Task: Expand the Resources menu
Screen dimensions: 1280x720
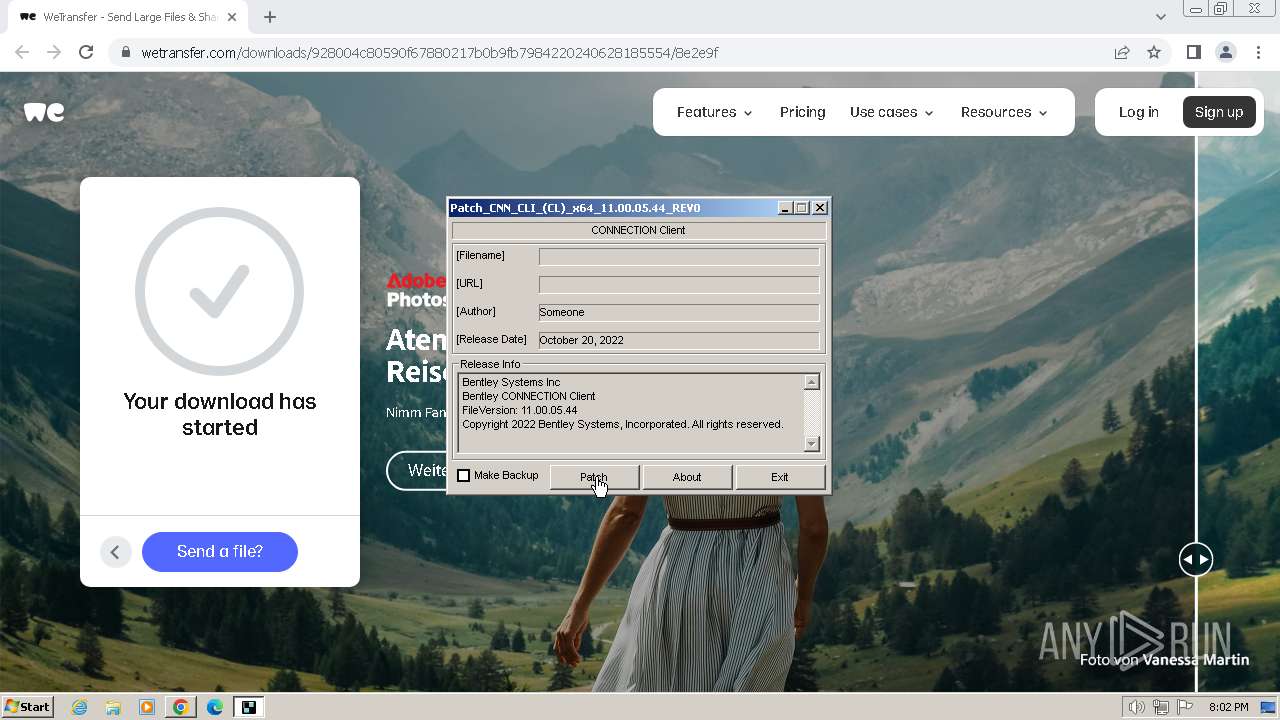Action: [x=1004, y=112]
